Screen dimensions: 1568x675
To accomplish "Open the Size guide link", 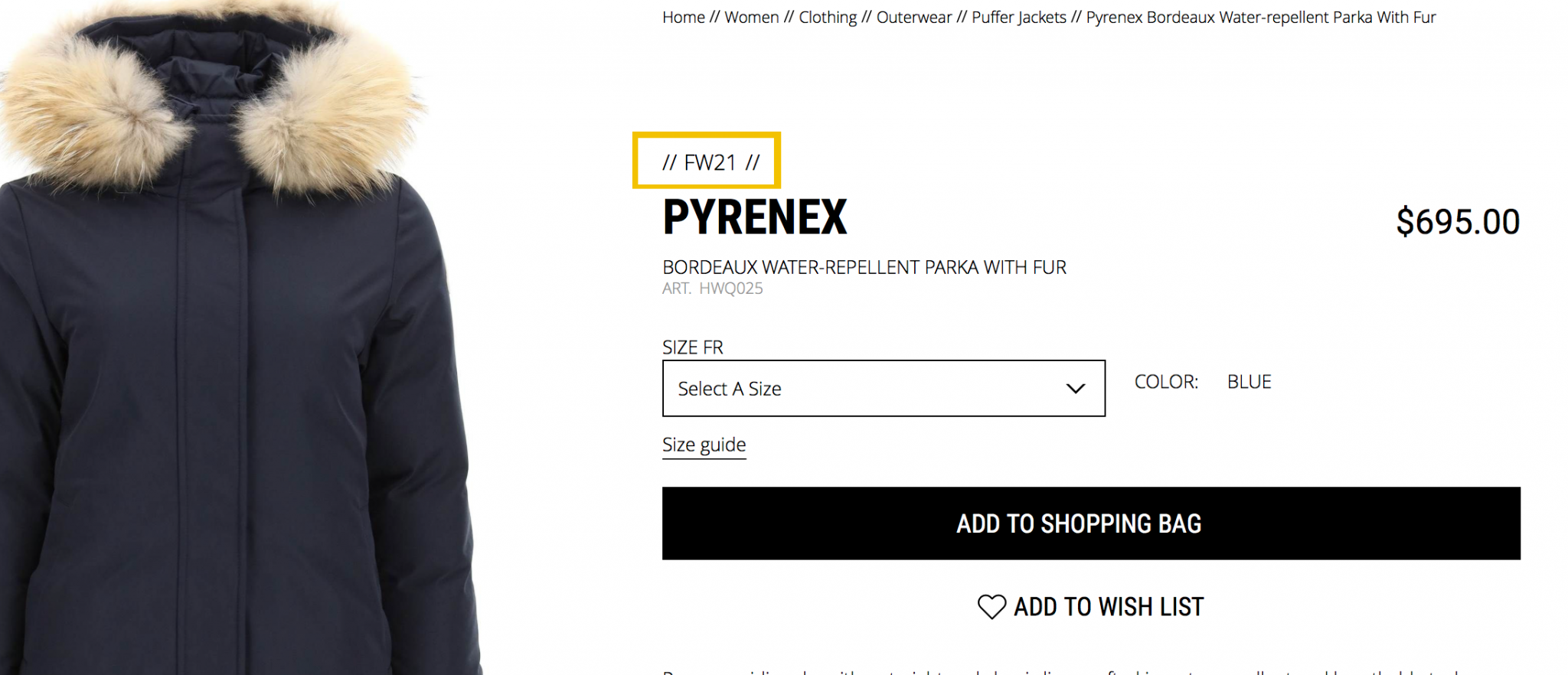I will pos(704,445).
